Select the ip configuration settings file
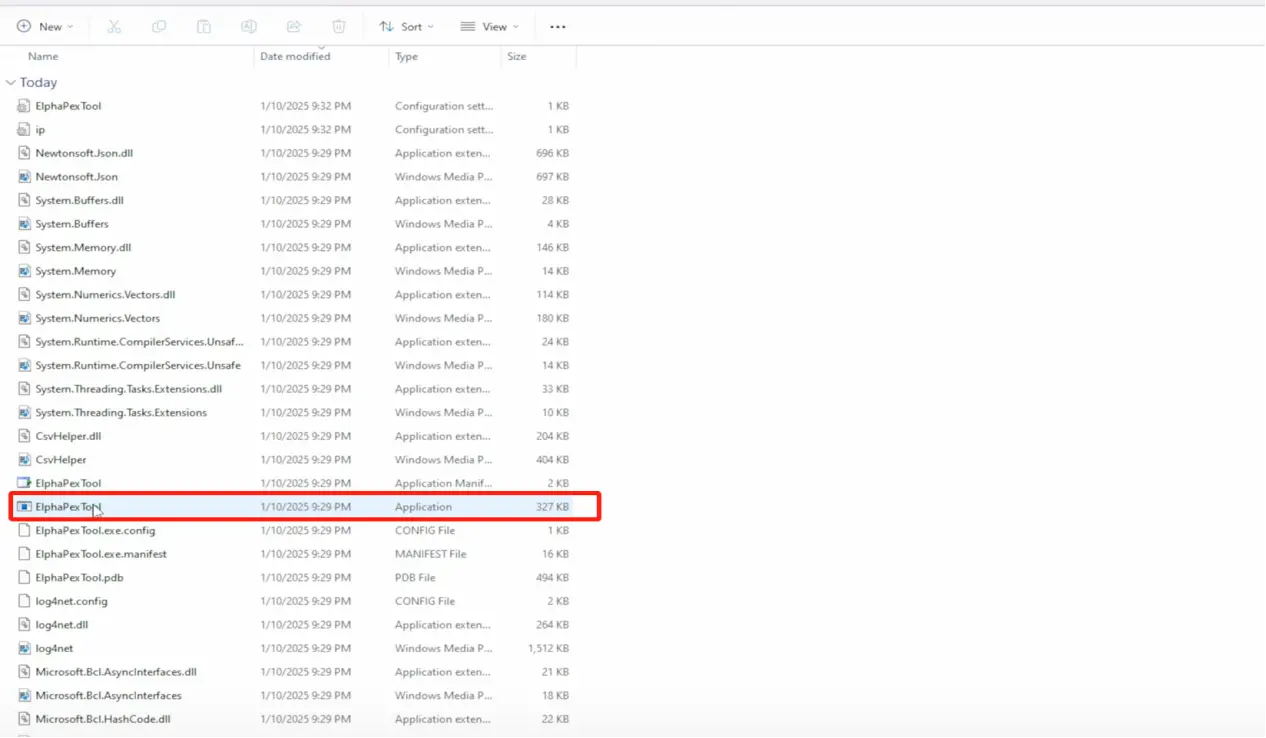Screen dimensions: 1266x738 point(40,130)
